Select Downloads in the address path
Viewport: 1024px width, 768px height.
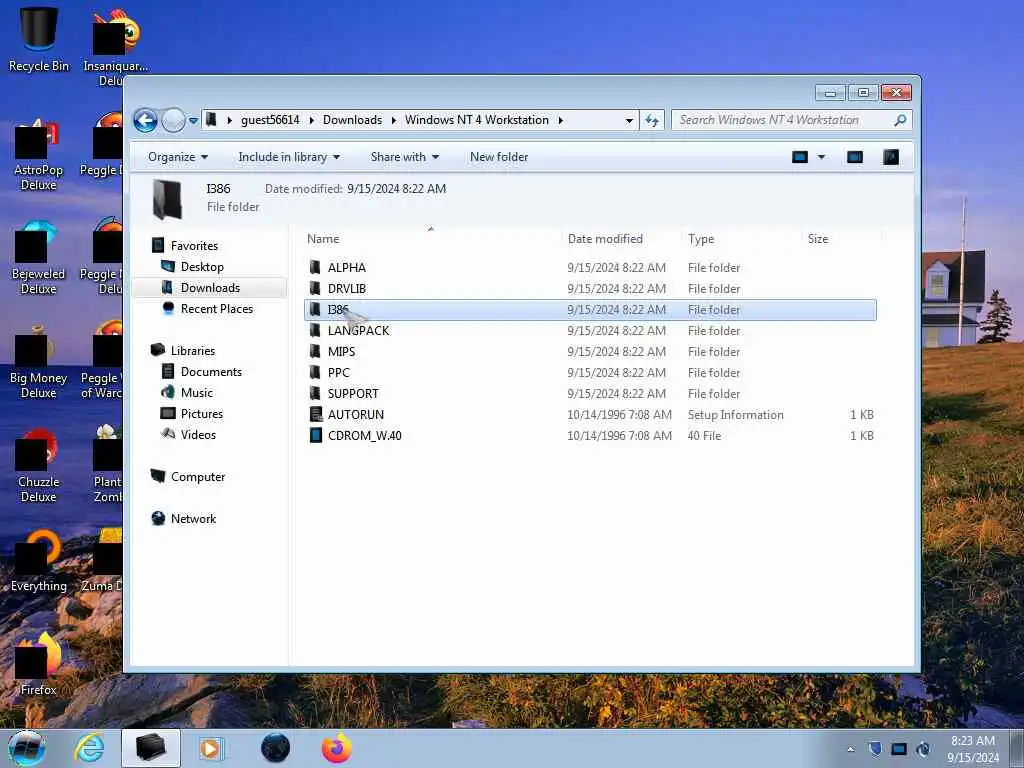click(353, 120)
